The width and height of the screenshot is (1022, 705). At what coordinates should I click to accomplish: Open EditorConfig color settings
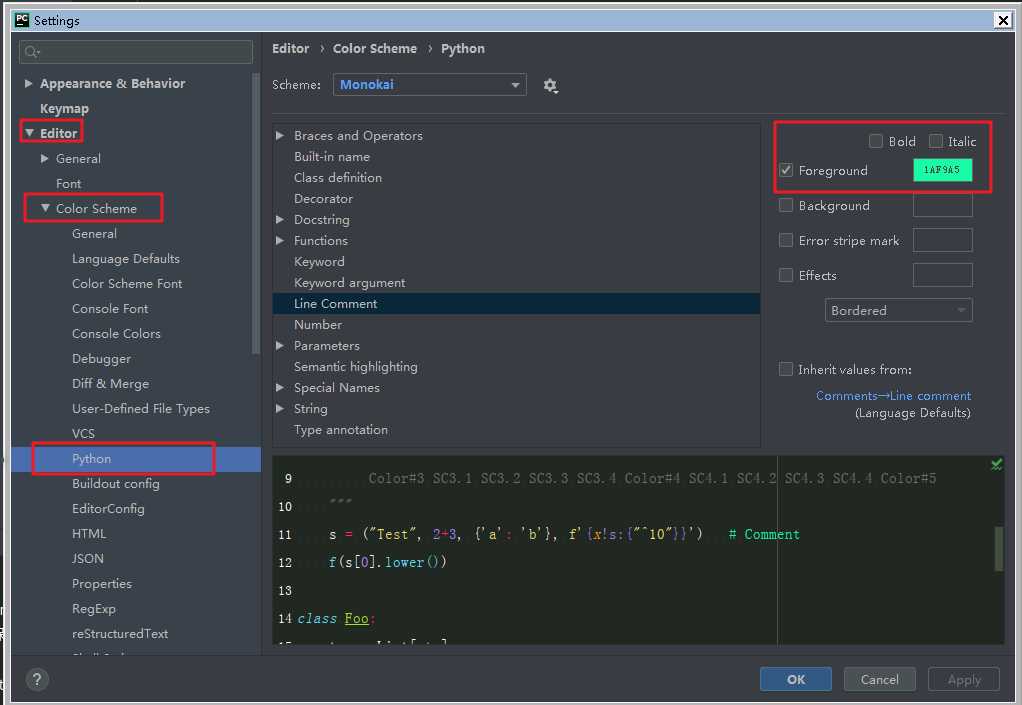point(108,508)
